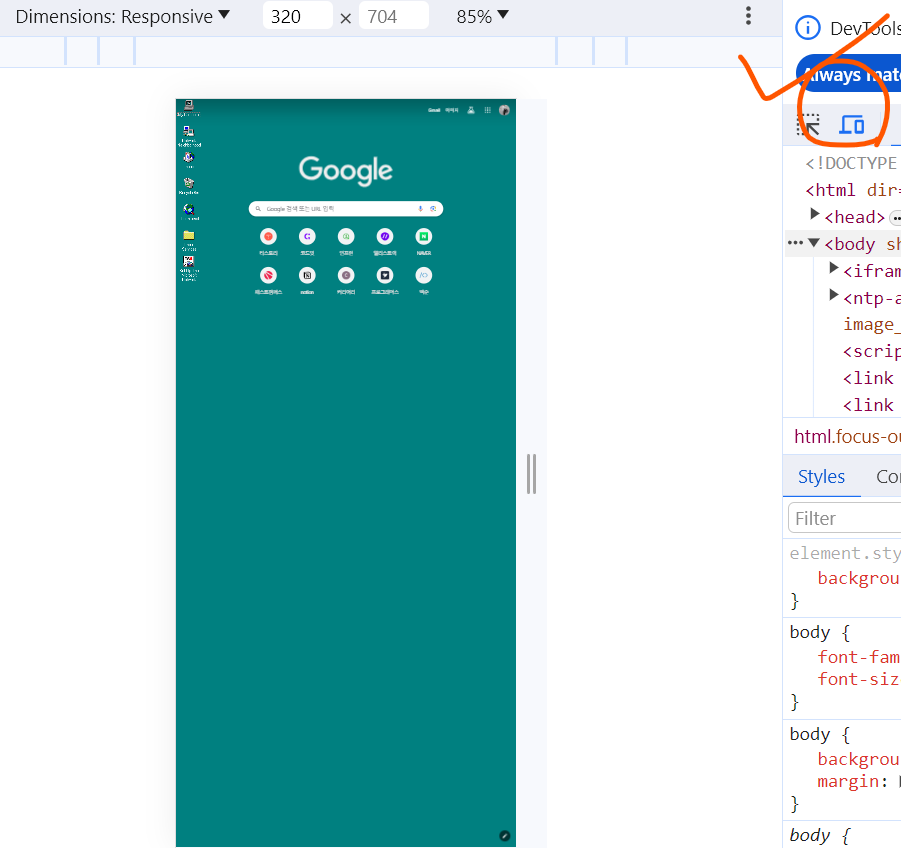Click the Filter styles input

[845, 518]
